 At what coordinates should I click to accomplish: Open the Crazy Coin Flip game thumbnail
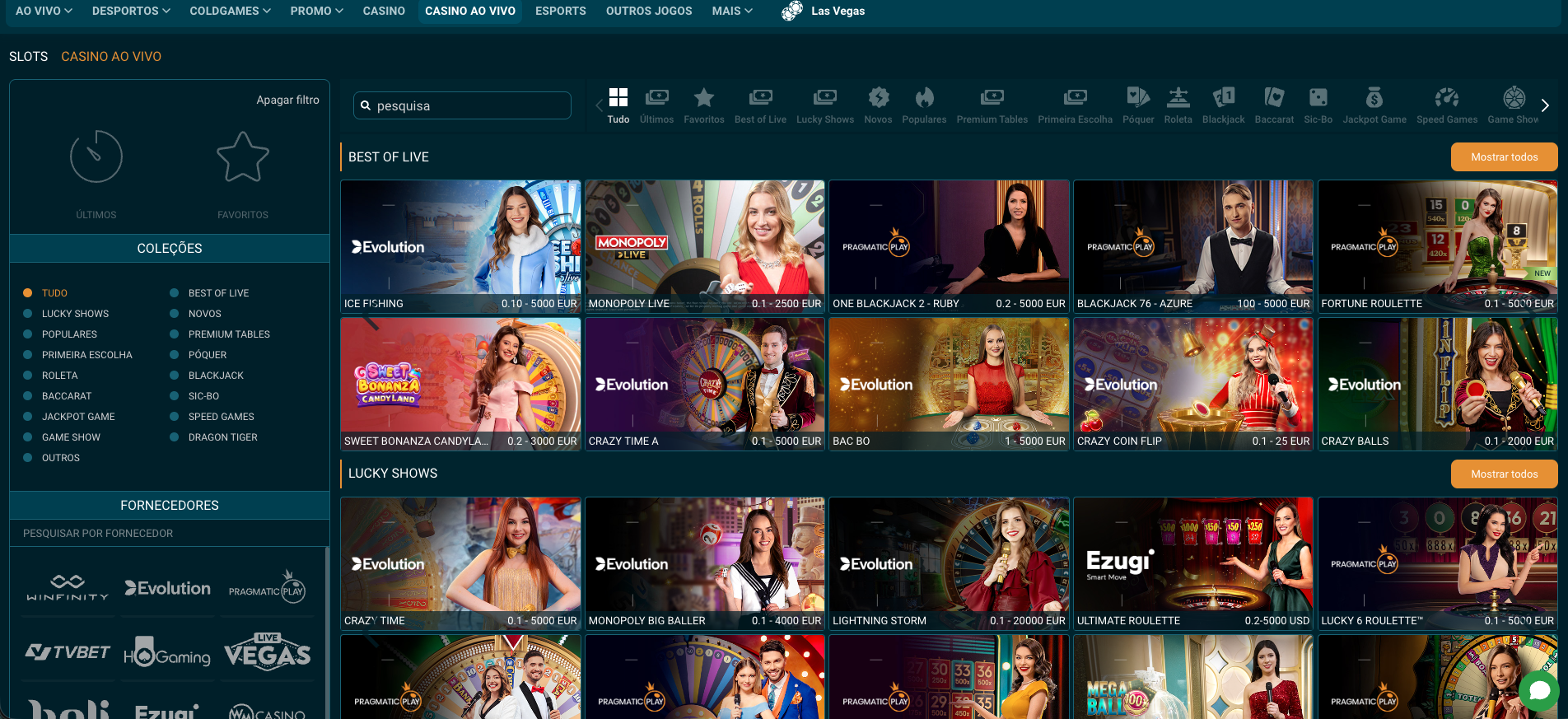[1193, 384]
